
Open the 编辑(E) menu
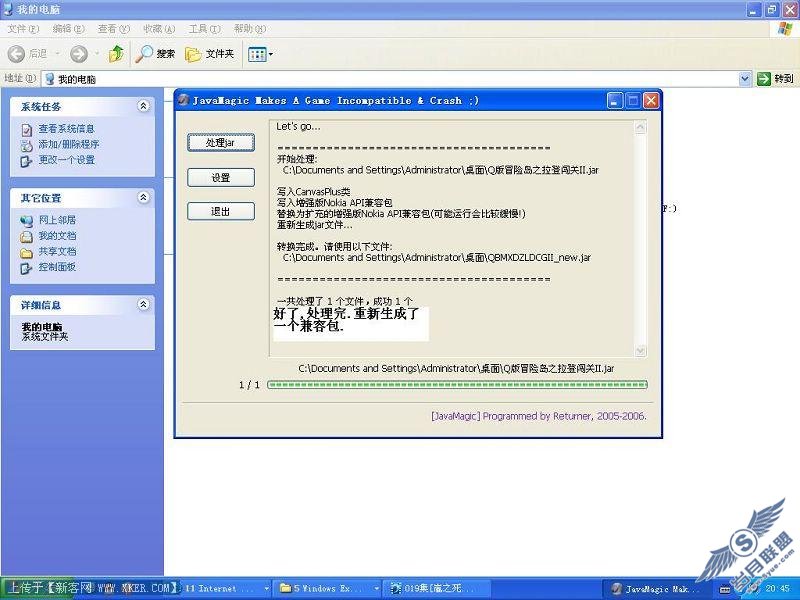[68, 29]
